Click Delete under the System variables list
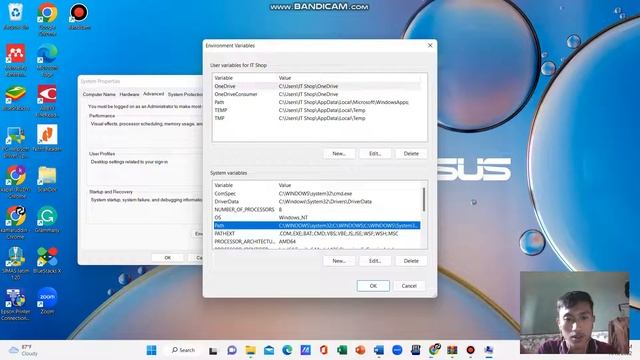The width and height of the screenshot is (640, 360). 411,261
